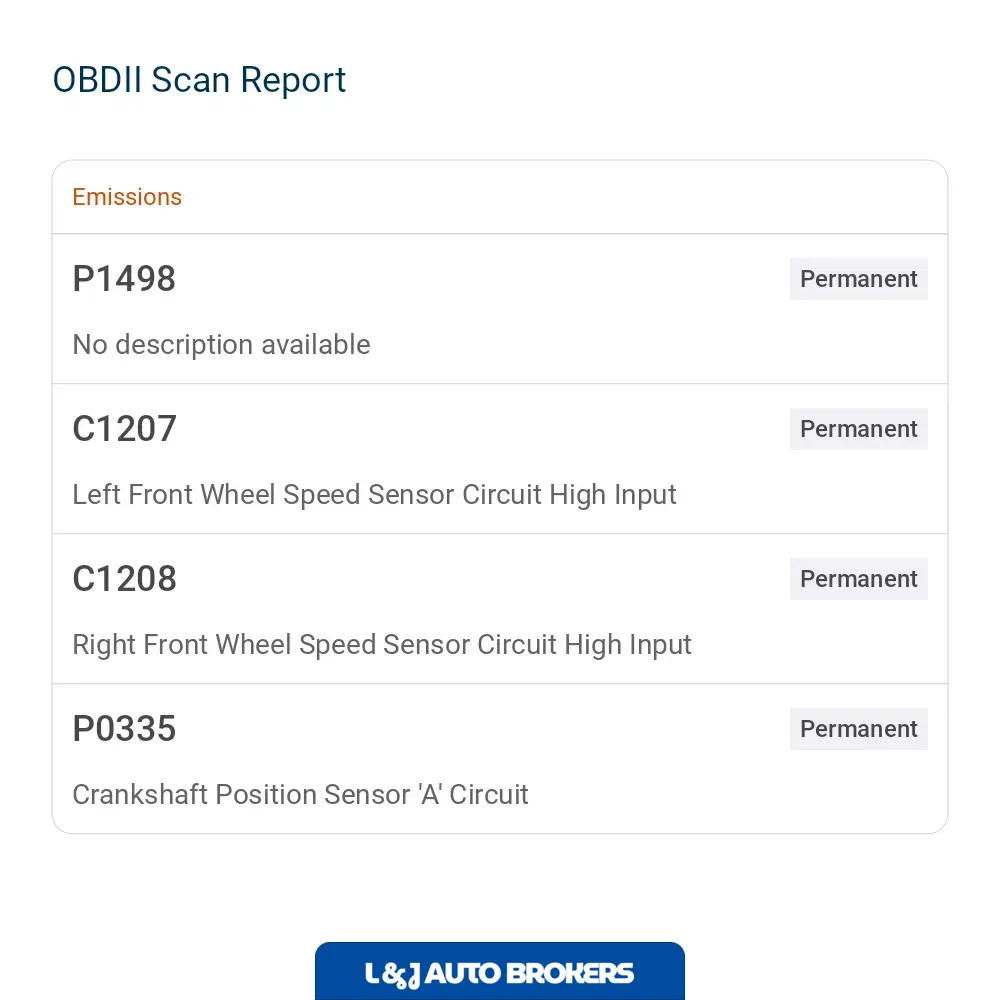Select the Left Front Wheel Speed Sensor description
Image resolution: width=1000 pixels, height=1000 pixels.
point(374,495)
